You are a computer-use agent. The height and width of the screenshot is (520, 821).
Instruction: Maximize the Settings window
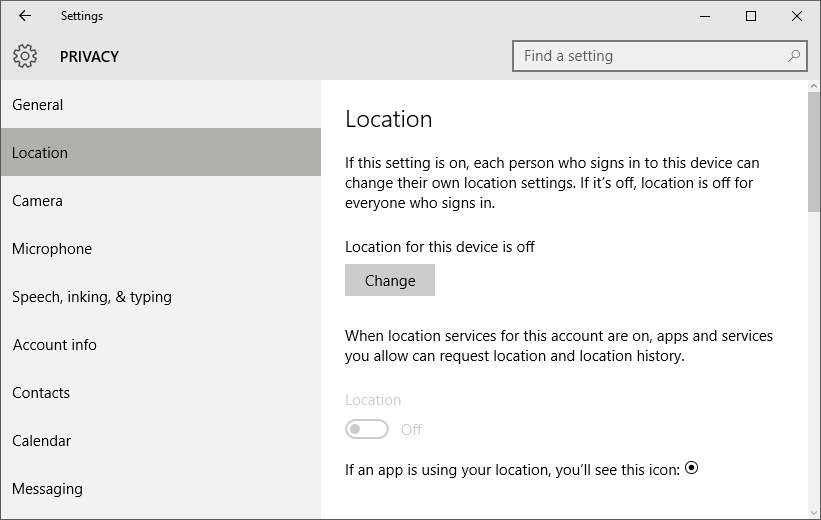click(751, 16)
